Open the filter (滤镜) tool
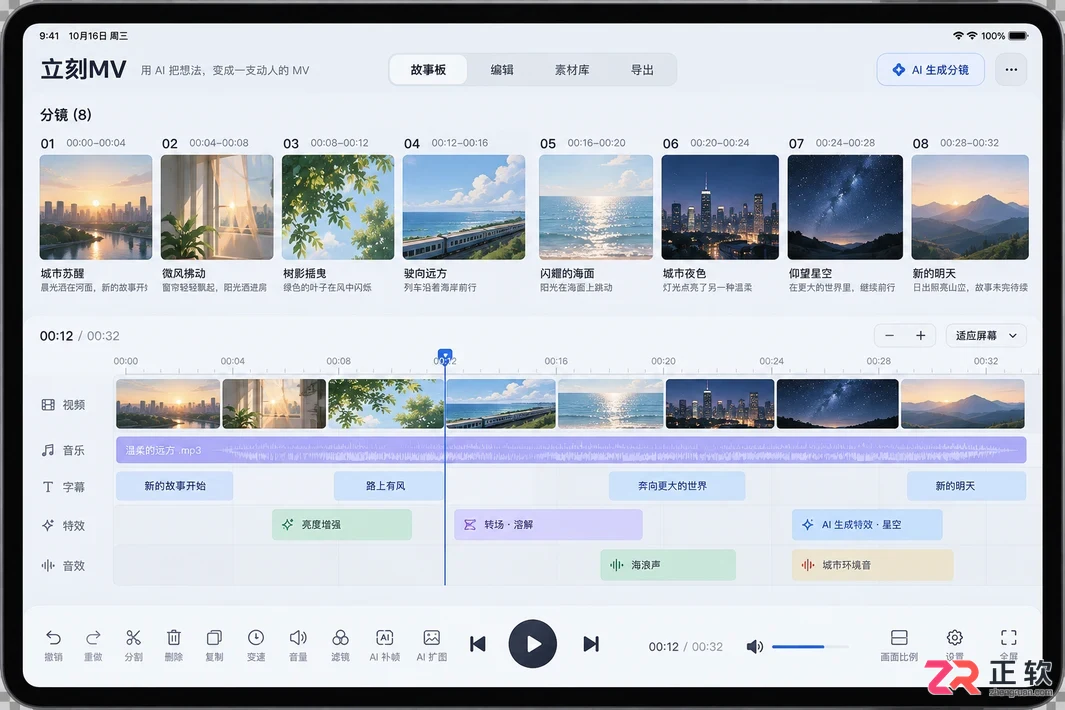Screen dimensions: 1065x710 (340, 637)
